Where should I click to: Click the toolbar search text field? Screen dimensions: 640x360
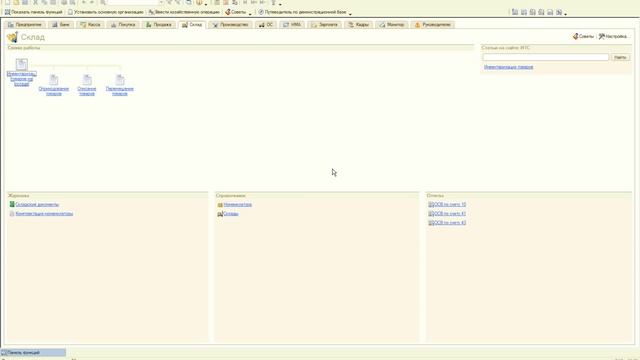coord(133,2)
